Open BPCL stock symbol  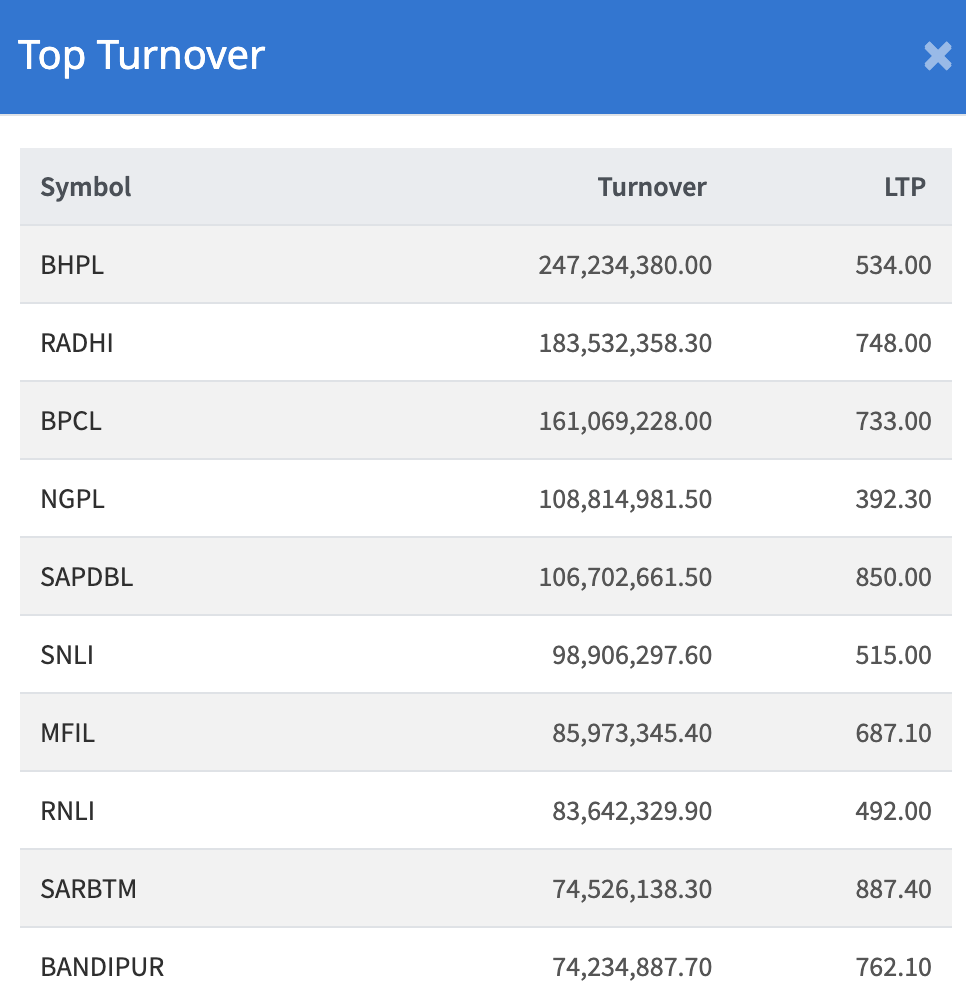pos(71,421)
